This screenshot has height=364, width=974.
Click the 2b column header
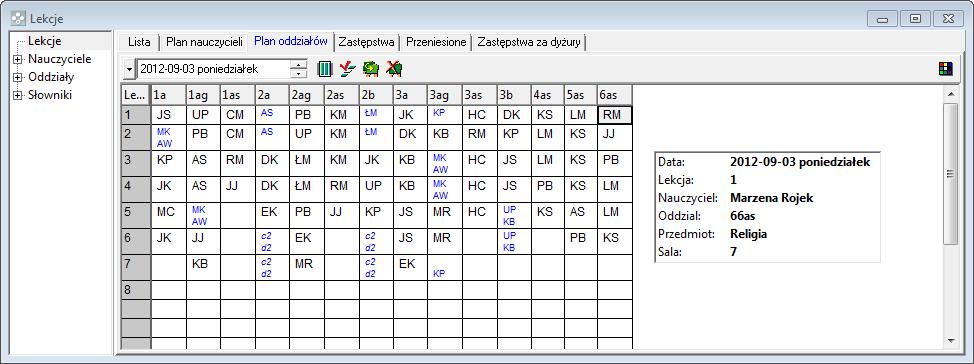[376, 96]
